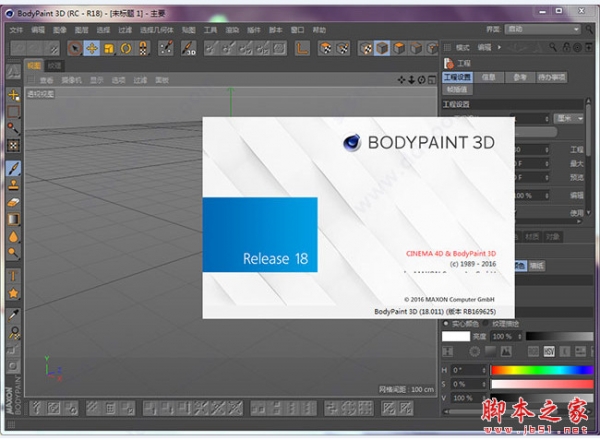Click the viewport pan move icon
Image resolution: width=600 pixels, height=440 pixels.
pos(401,80)
